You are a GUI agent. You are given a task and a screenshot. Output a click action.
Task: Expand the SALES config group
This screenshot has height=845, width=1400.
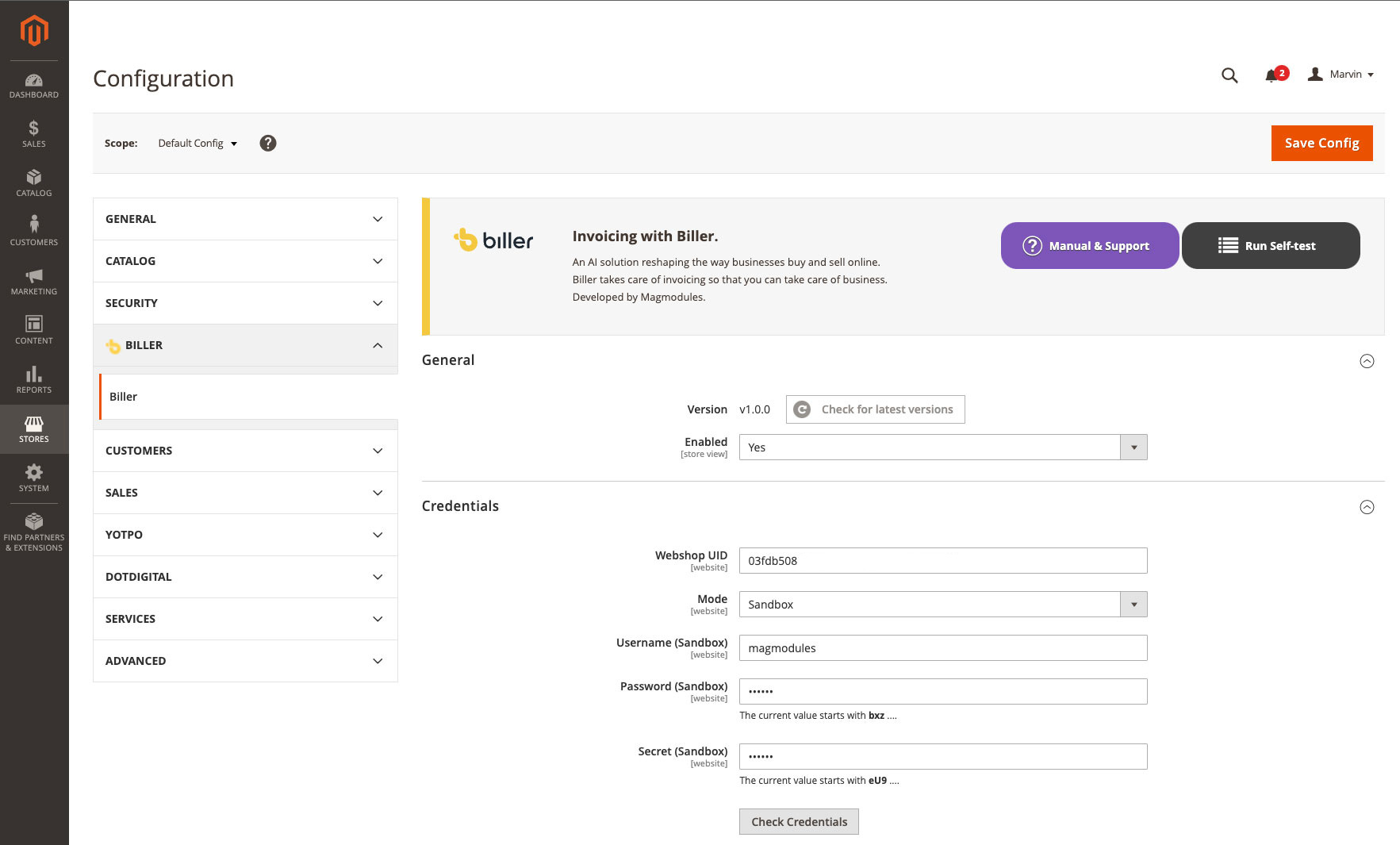(245, 493)
